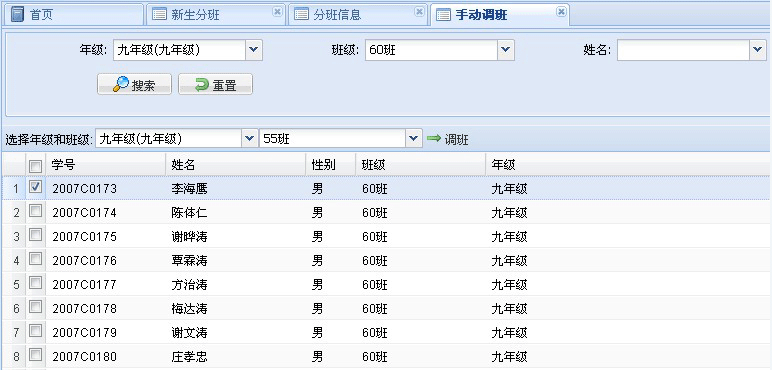The height and width of the screenshot is (370, 772).
Task: Check the checkbox for 梅达涛
Action: click(x=35, y=307)
